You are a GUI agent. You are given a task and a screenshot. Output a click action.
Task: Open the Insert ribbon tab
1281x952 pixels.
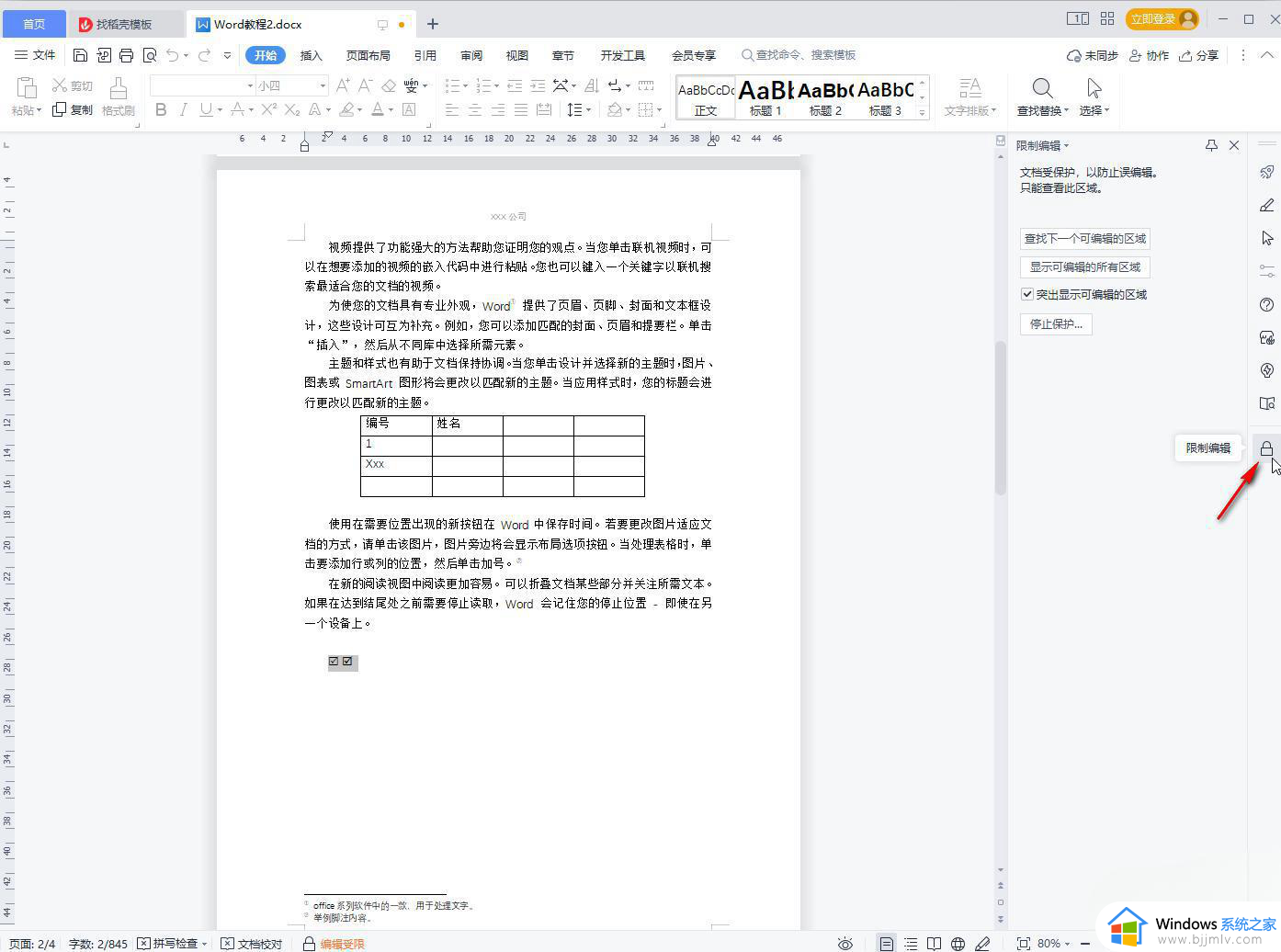311,55
